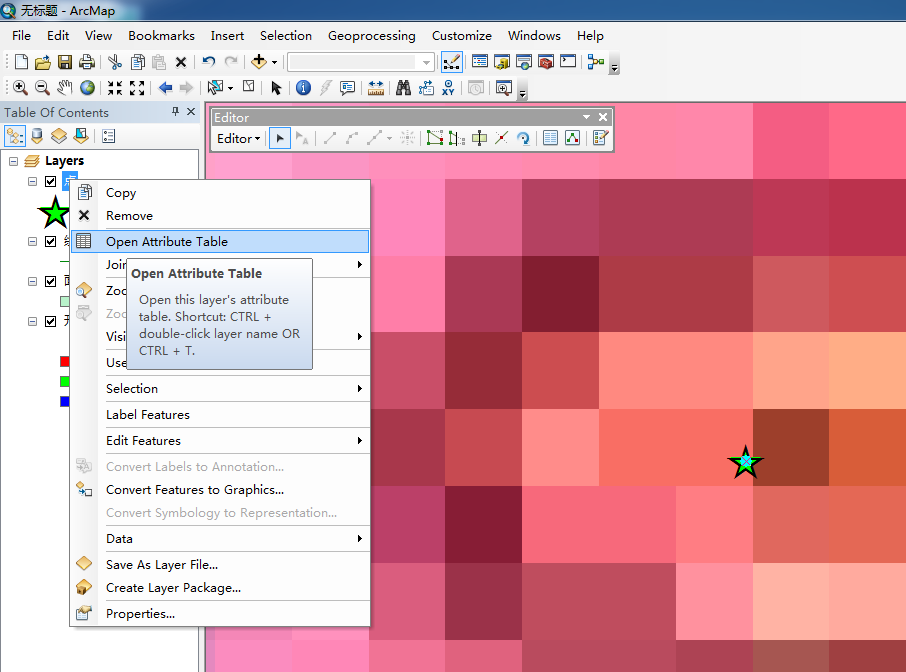Screen dimensions: 906x672
Task: Open the map scale combo box
Action: click(x=361, y=62)
